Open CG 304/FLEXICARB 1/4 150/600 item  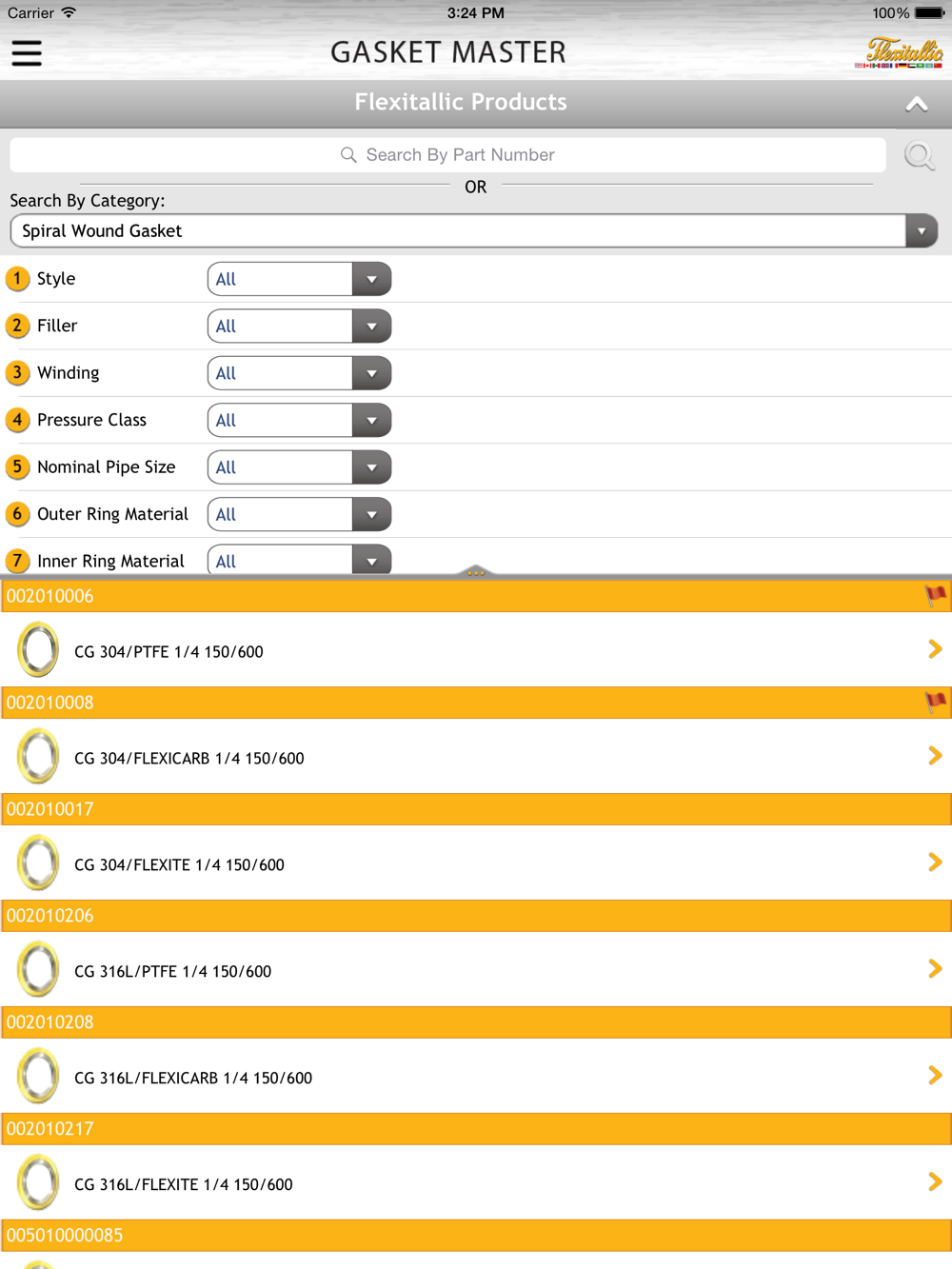tap(476, 757)
